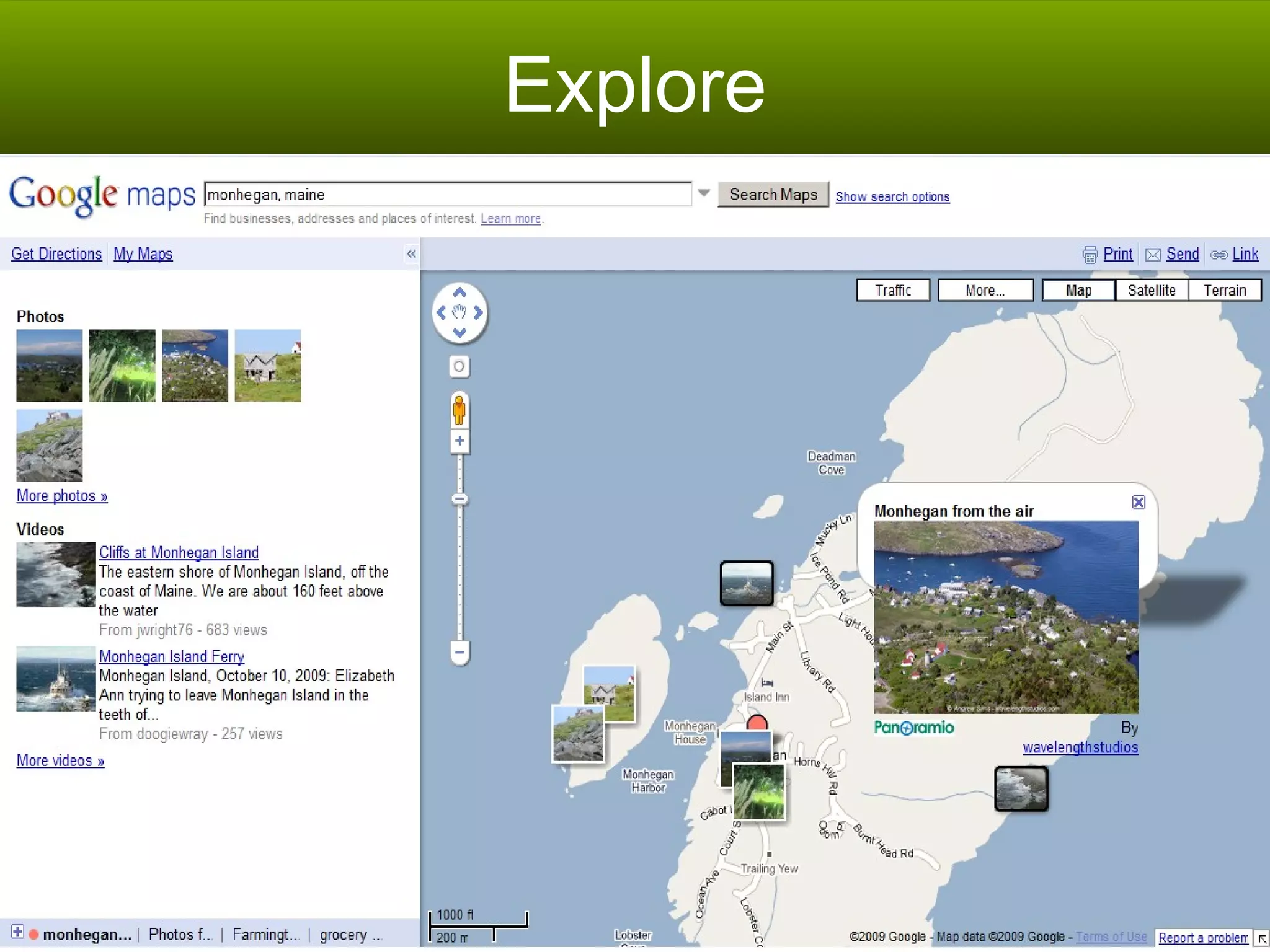This screenshot has width=1270, height=952.
Task: Click the Google Maps logo
Action: coord(102,196)
